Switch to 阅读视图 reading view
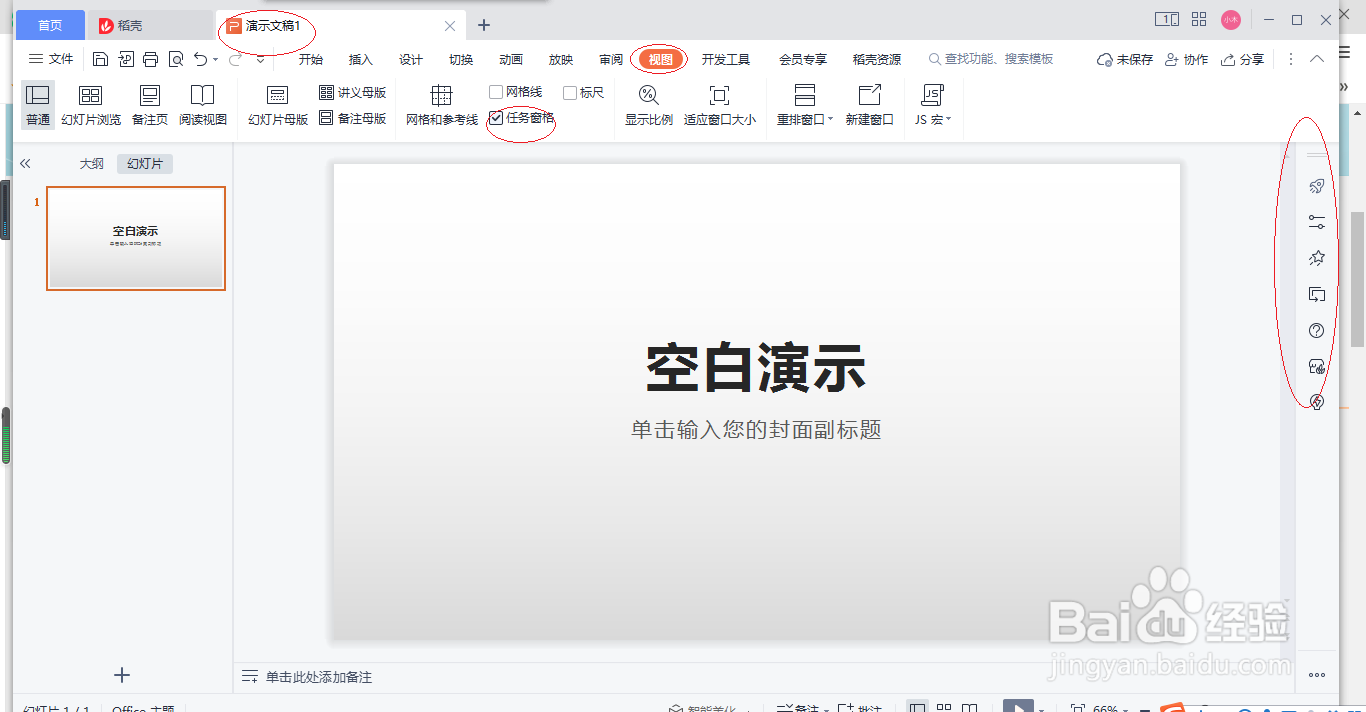The width and height of the screenshot is (1366, 712). point(203,103)
